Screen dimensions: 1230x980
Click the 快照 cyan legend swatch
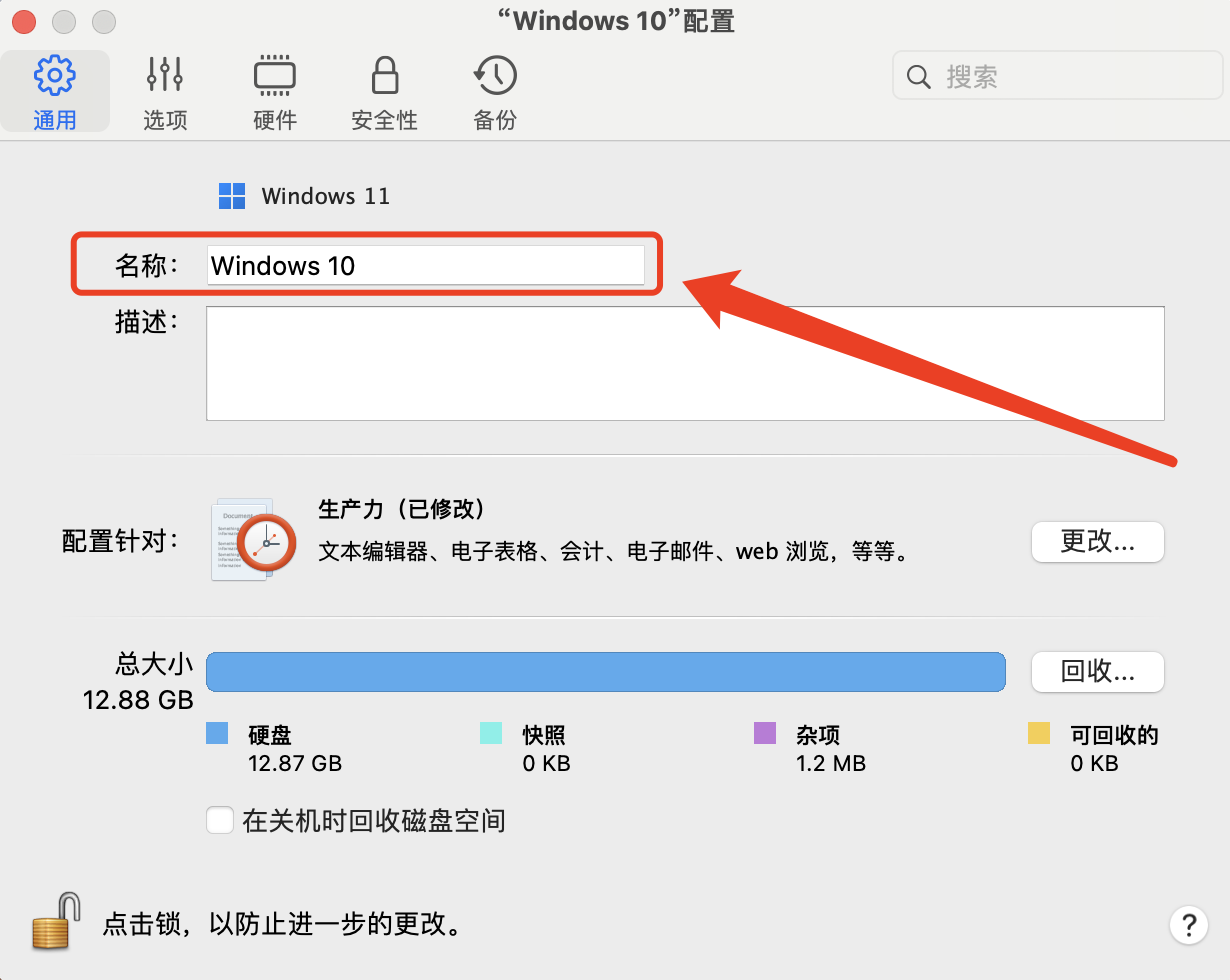[491, 734]
